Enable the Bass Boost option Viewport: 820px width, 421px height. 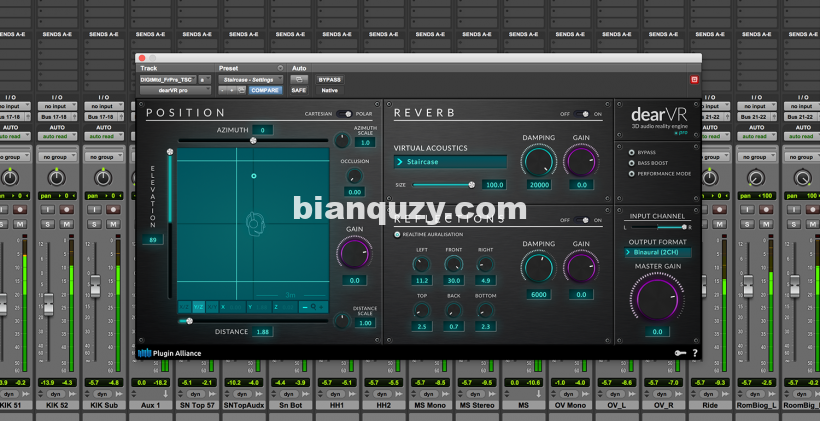632,163
